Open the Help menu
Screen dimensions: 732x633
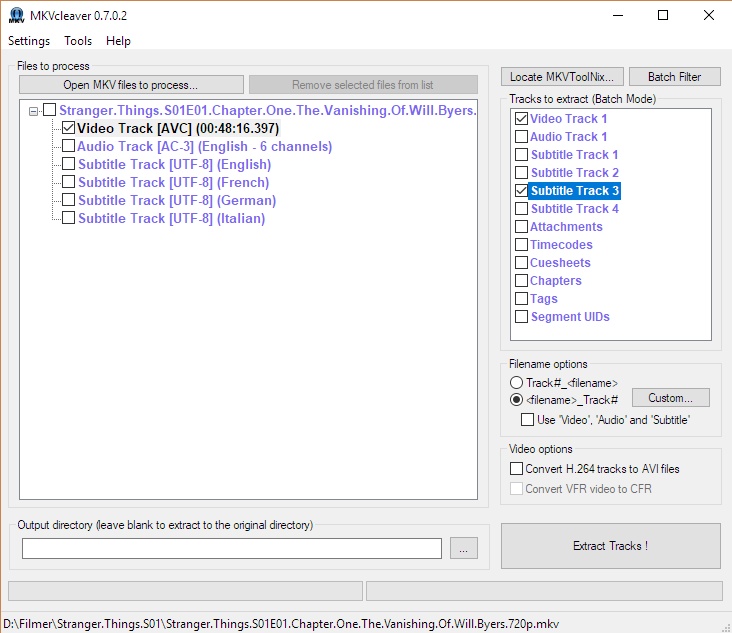pyautogui.click(x=118, y=41)
